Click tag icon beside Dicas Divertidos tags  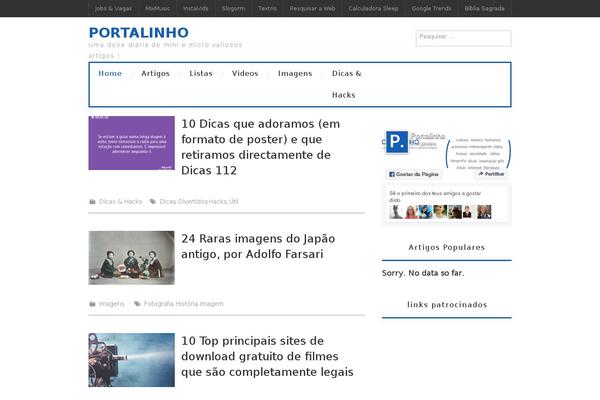(x=153, y=202)
